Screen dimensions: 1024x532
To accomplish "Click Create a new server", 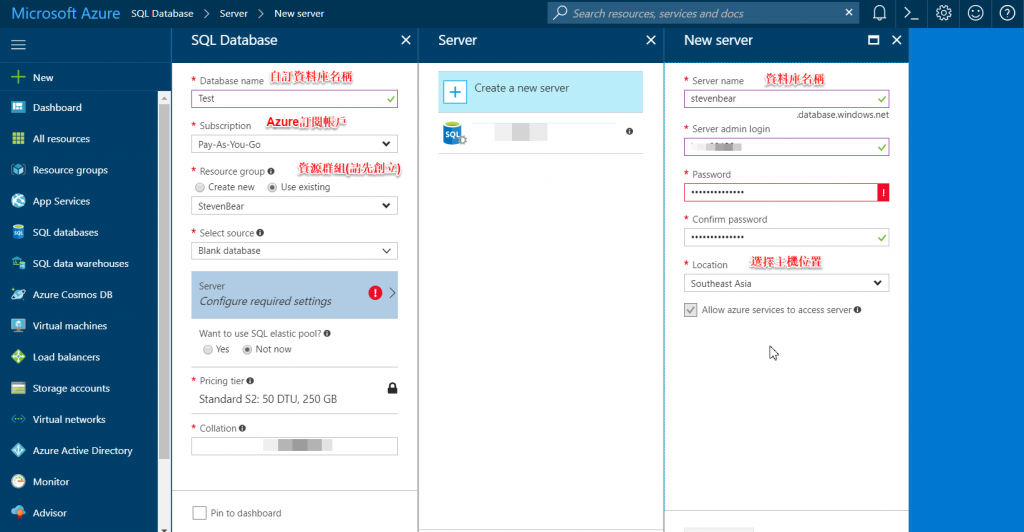I will [541, 92].
